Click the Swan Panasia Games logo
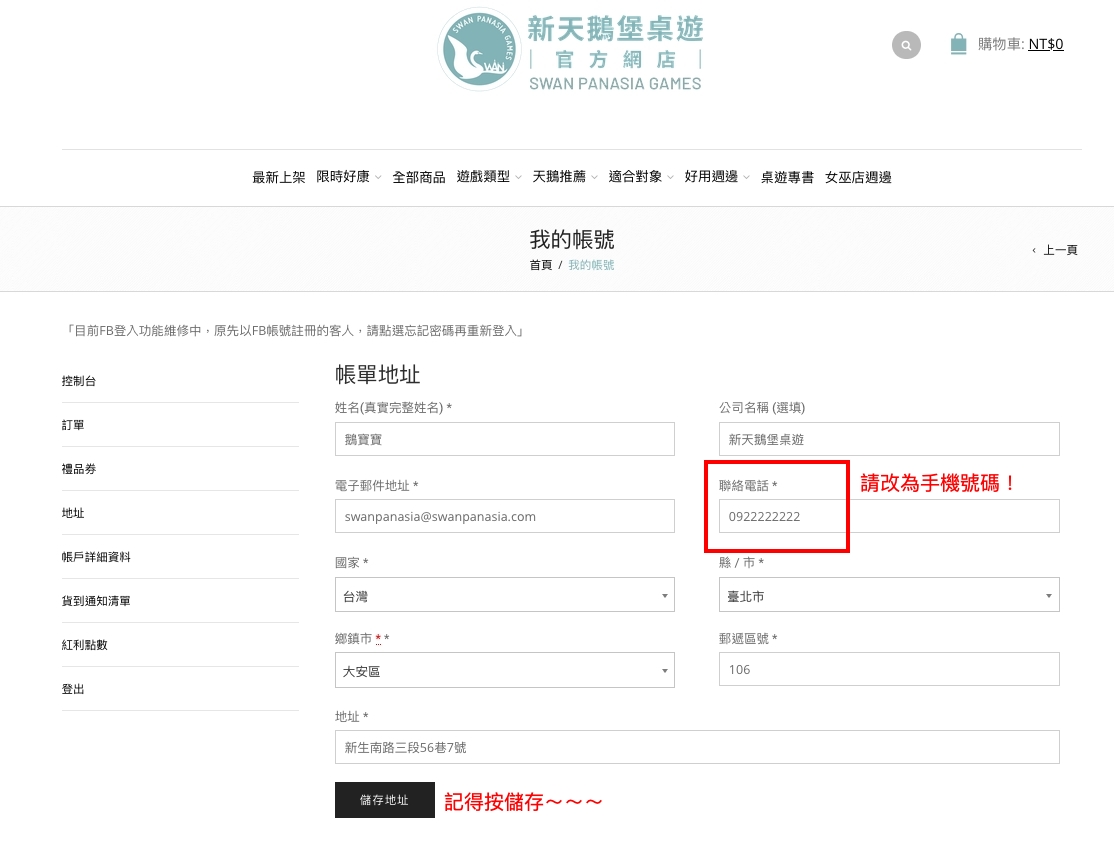The height and width of the screenshot is (852, 1114). [570, 50]
